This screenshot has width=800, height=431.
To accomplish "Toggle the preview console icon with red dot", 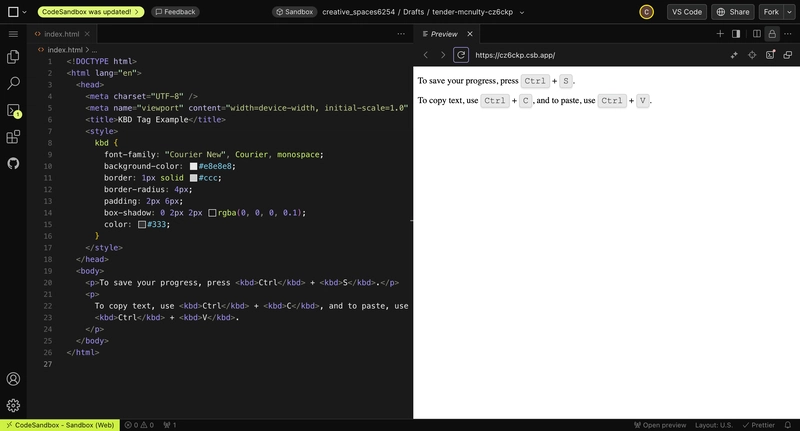I will [770, 55].
